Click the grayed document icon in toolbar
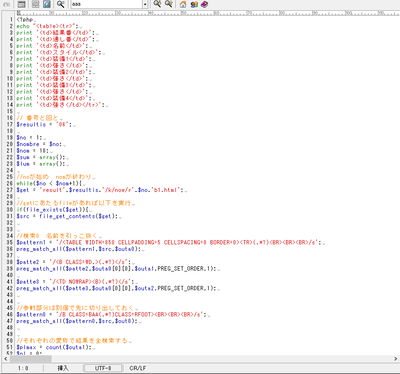The width and height of the screenshot is (400, 374). 35,4
